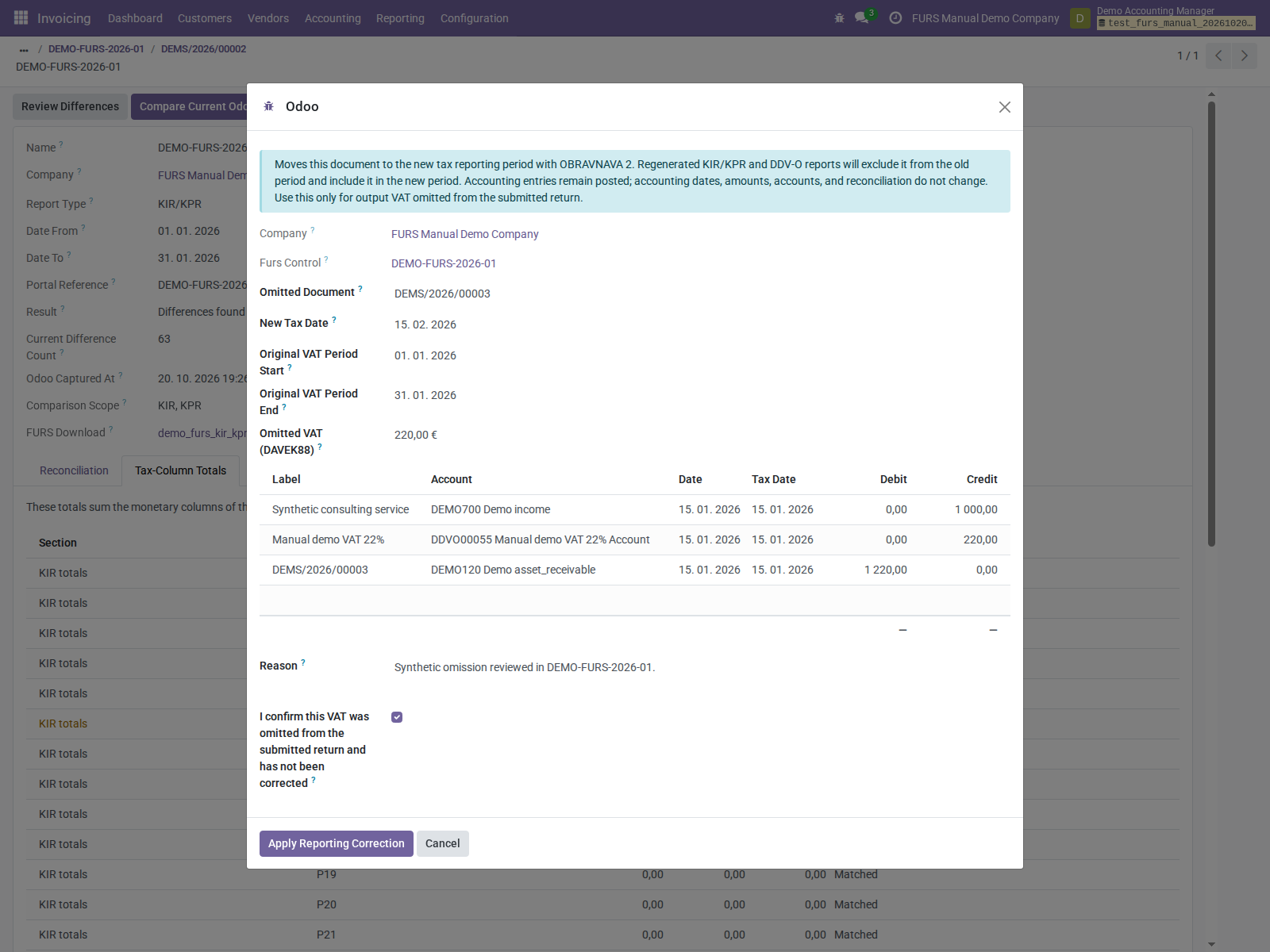Viewport: 1270px width, 952px height.
Task: Open the Omitted Document field DEMS/2026/00003
Action: click(701, 294)
